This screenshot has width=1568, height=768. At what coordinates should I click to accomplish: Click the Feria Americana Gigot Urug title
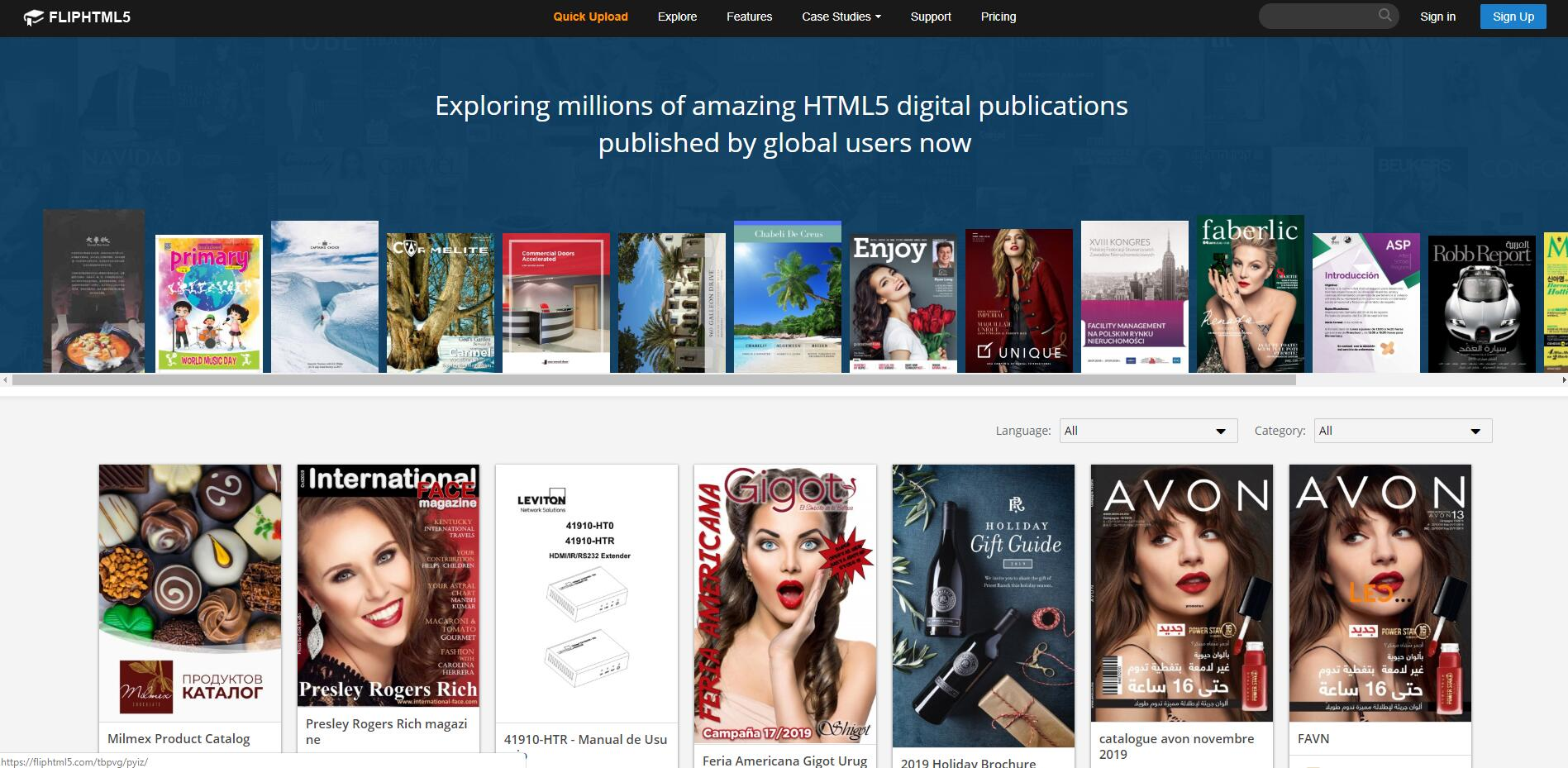pos(785,760)
